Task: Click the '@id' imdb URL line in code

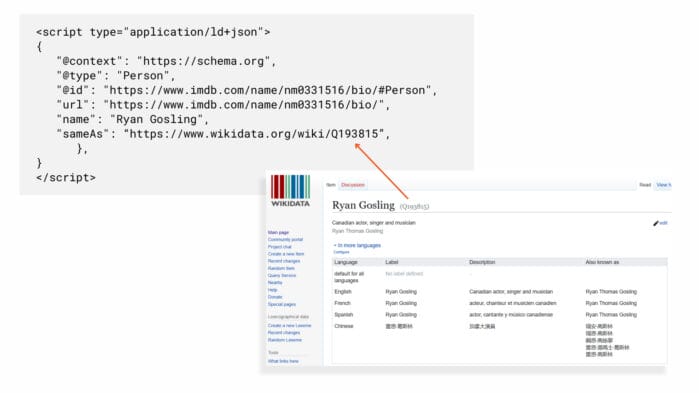Action: pos(247,90)
